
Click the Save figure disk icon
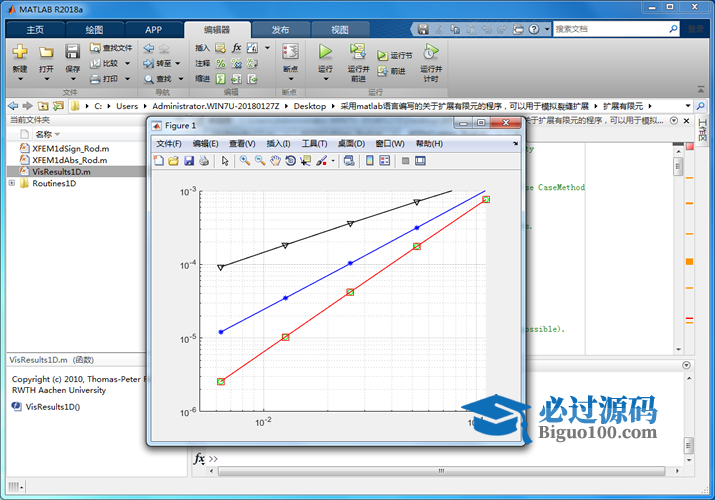pos(188,161)
